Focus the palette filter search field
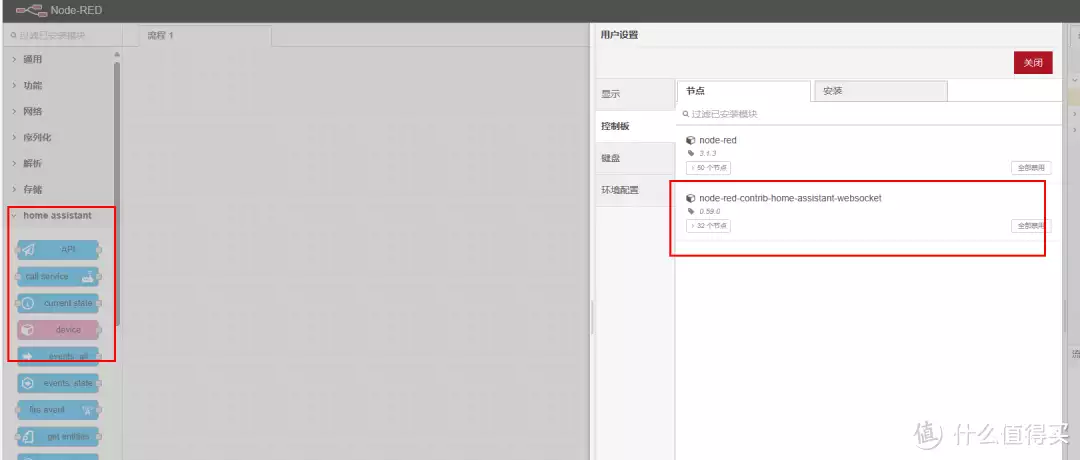1080x460 pixels. (62, 35)
